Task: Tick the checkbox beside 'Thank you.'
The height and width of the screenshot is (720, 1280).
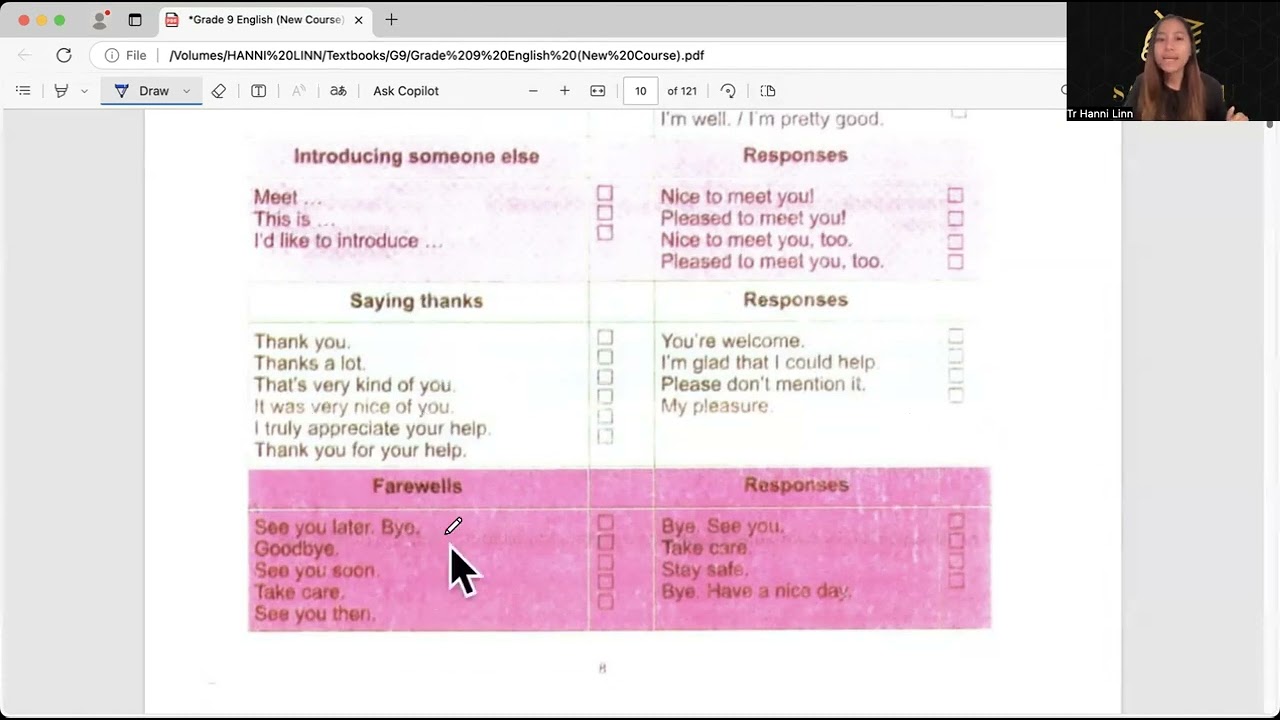Action: coord(605,338)
